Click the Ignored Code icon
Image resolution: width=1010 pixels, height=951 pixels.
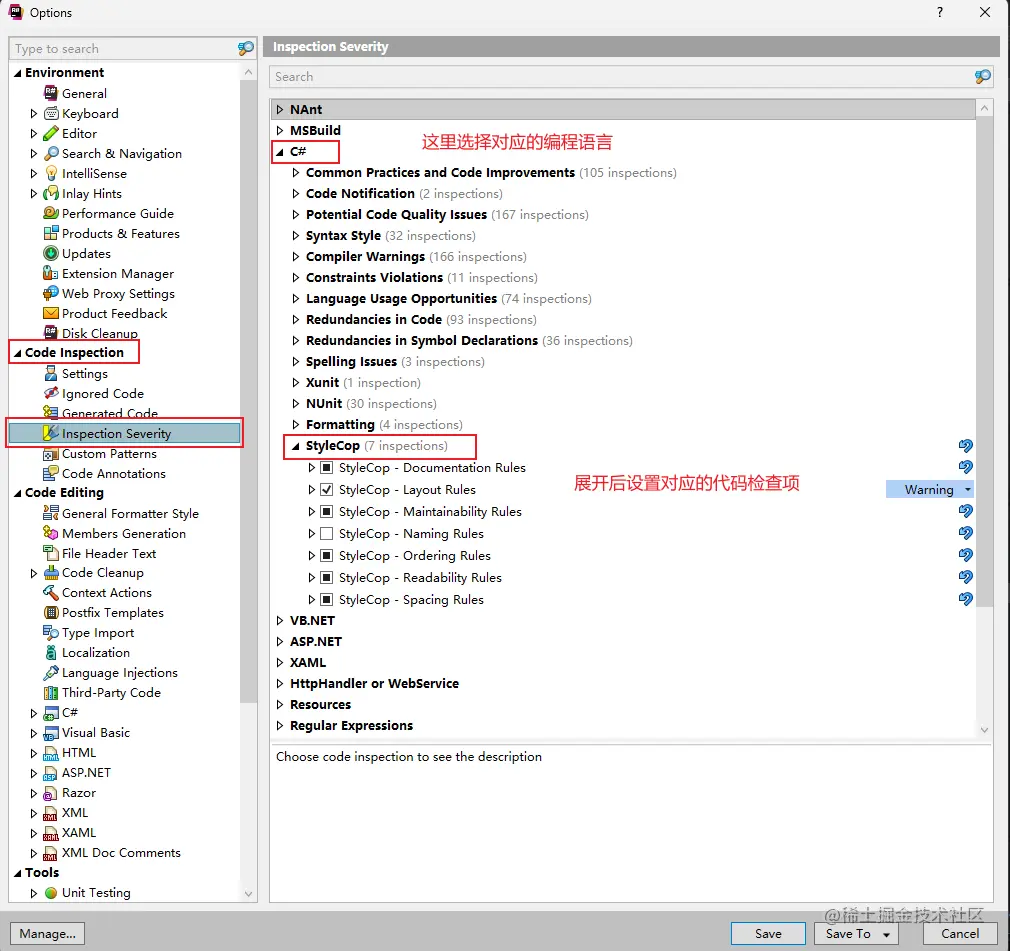(51, 393)
